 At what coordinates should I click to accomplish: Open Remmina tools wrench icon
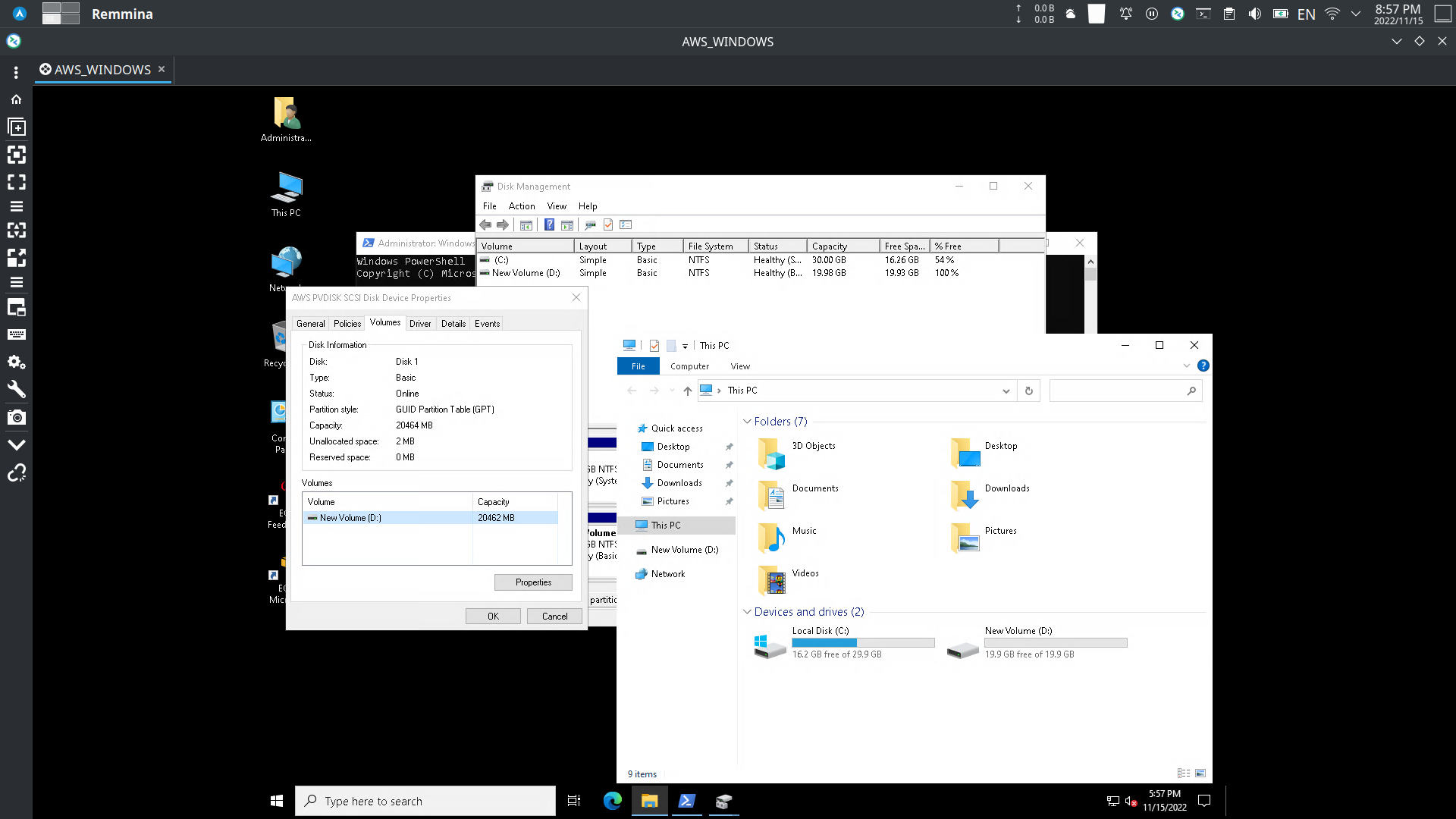coord(16,390)
